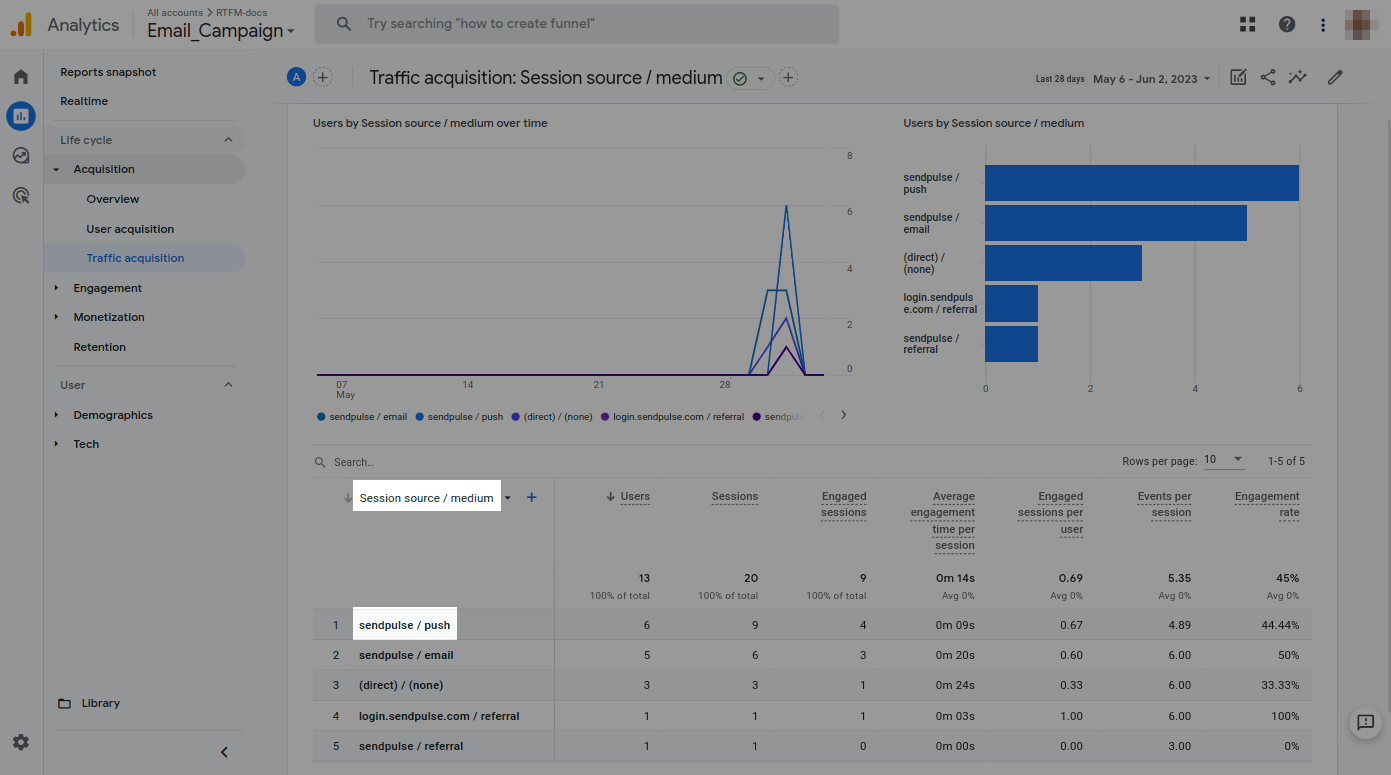
Task: Open Admin settings gear icon
Action: click(x=21, y=742)
